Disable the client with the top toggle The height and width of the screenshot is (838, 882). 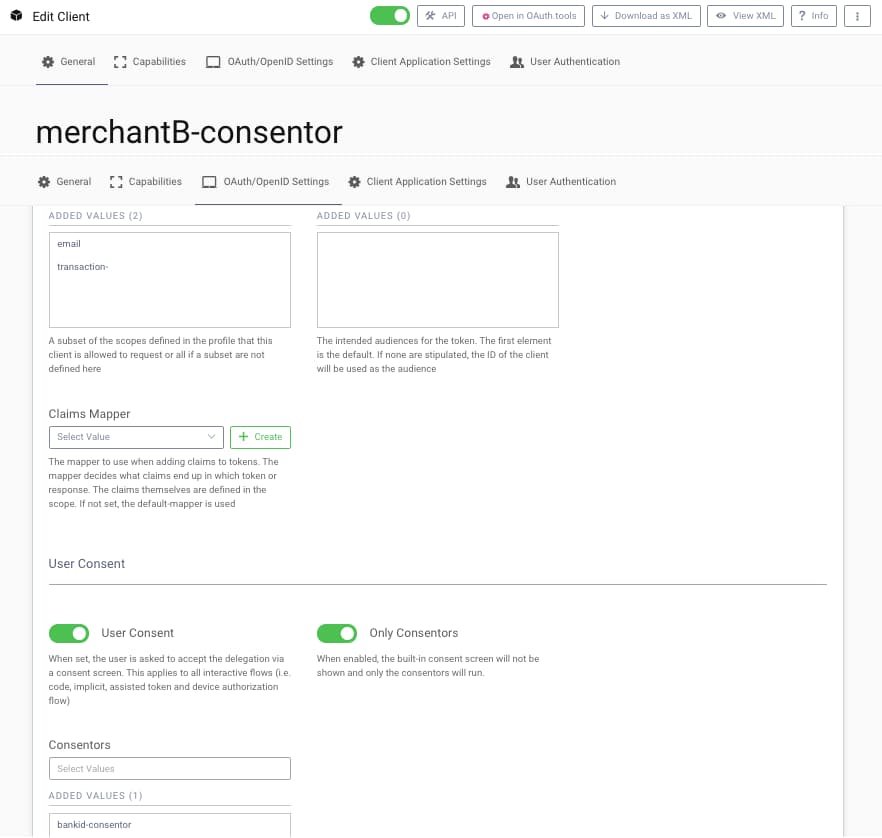click(x=389, y=15)
